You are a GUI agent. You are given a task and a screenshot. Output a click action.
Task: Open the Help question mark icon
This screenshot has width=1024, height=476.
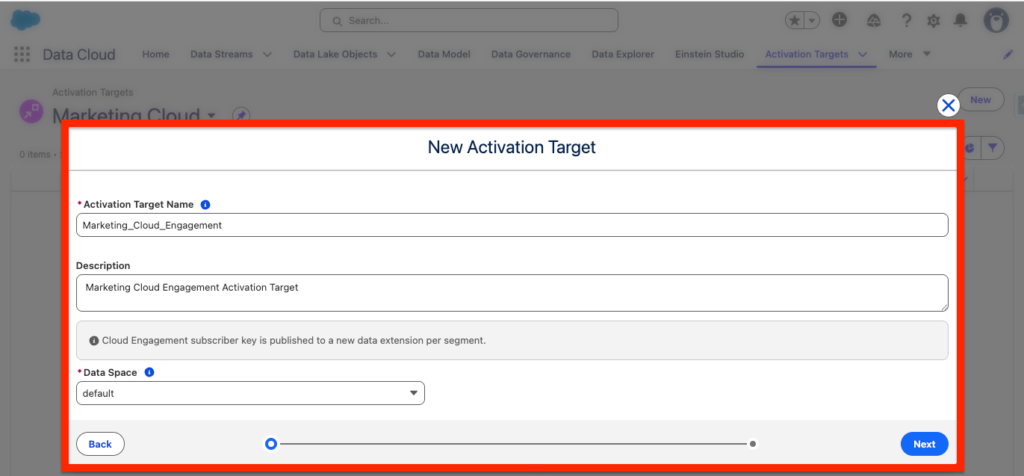(906, 20)
